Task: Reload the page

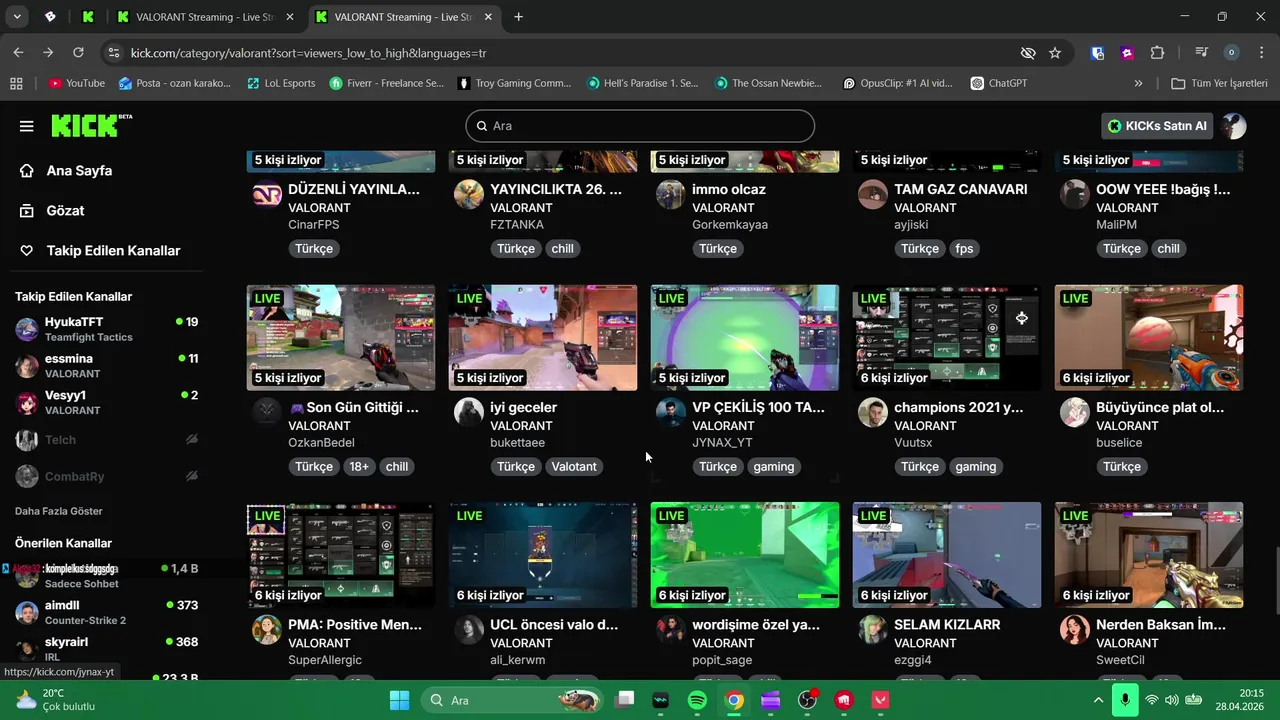Action: [78, 53]
